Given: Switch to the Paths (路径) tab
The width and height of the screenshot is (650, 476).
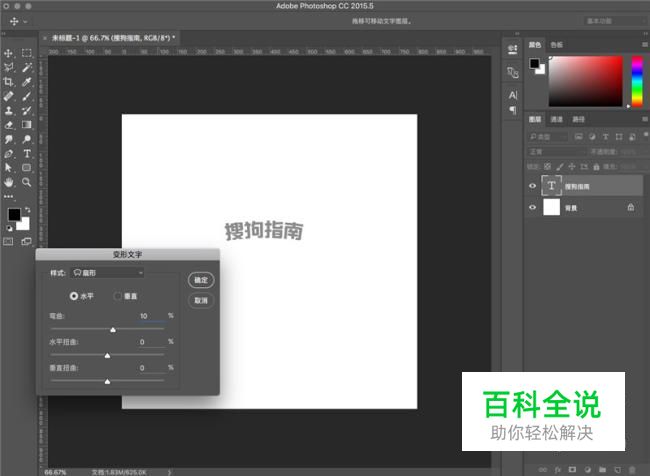Looking at the screenshot, I should coord(578,119).
